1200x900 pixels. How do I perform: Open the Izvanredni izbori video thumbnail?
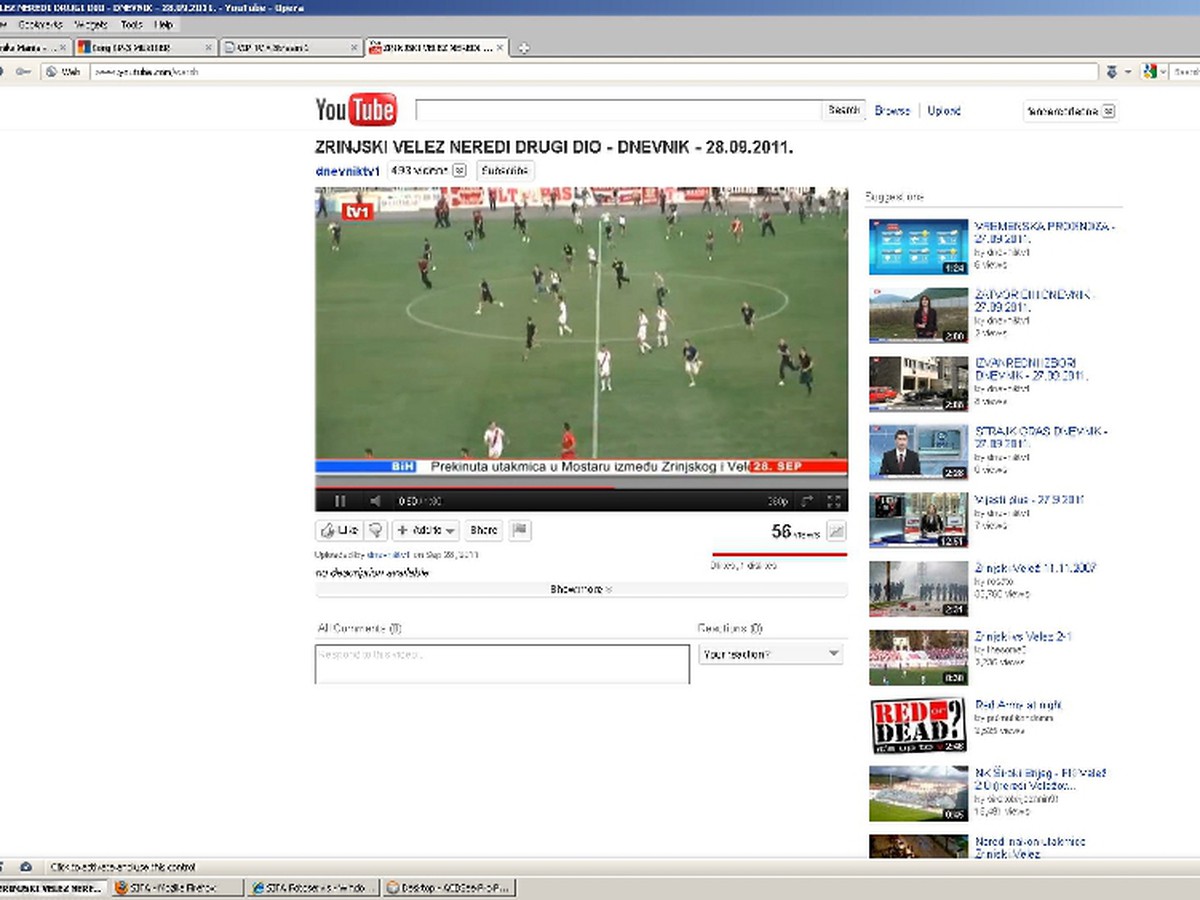(x=918, y=384)
